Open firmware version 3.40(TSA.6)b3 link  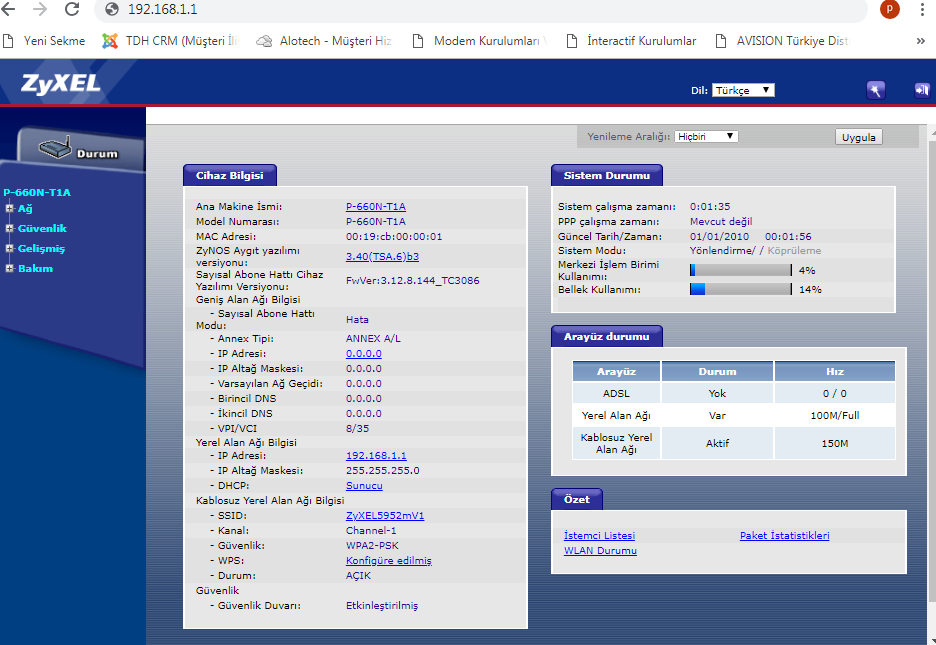click(383, 257)
